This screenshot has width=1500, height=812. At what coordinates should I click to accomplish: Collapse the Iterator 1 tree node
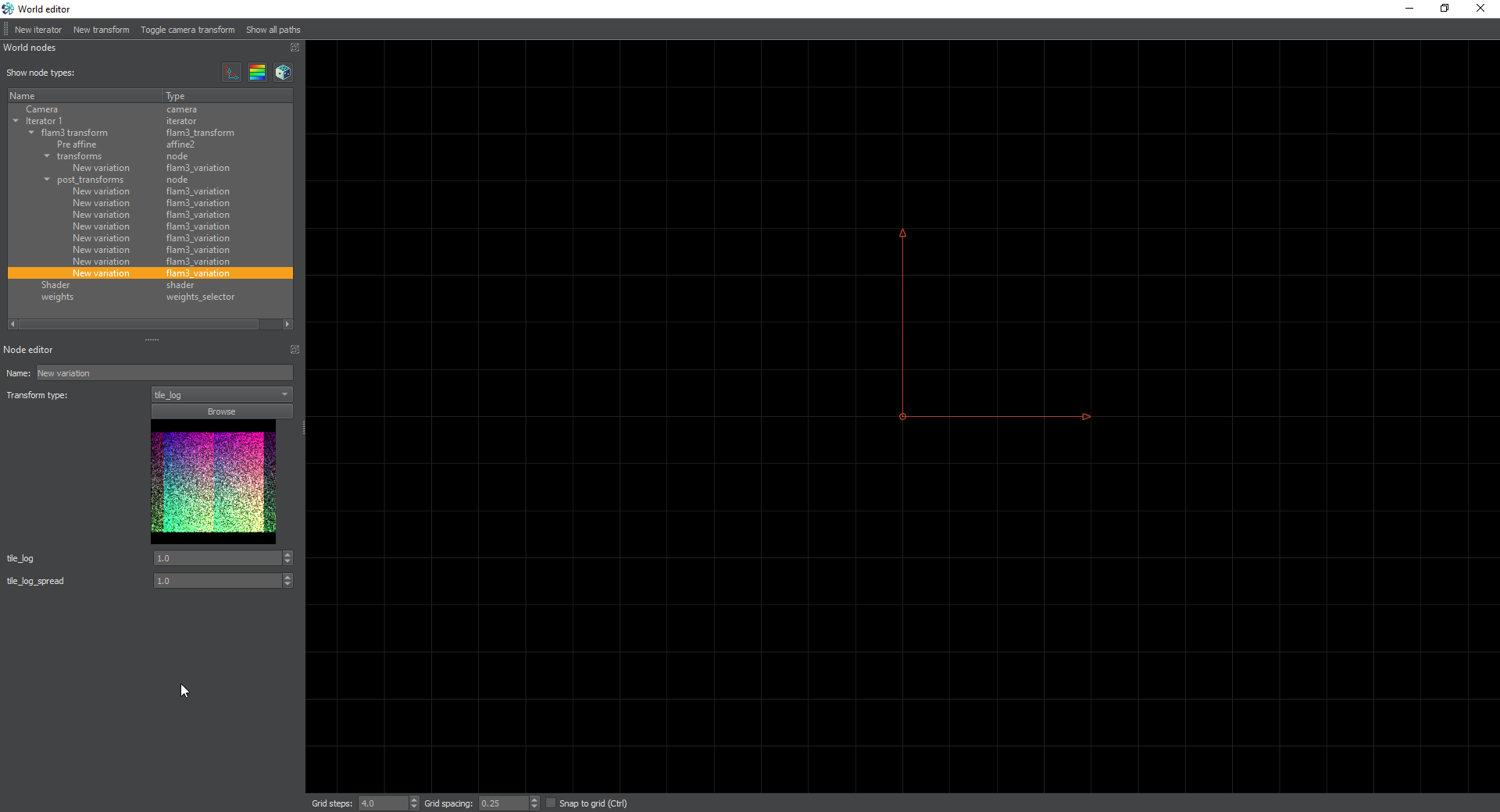click(16, 121)
